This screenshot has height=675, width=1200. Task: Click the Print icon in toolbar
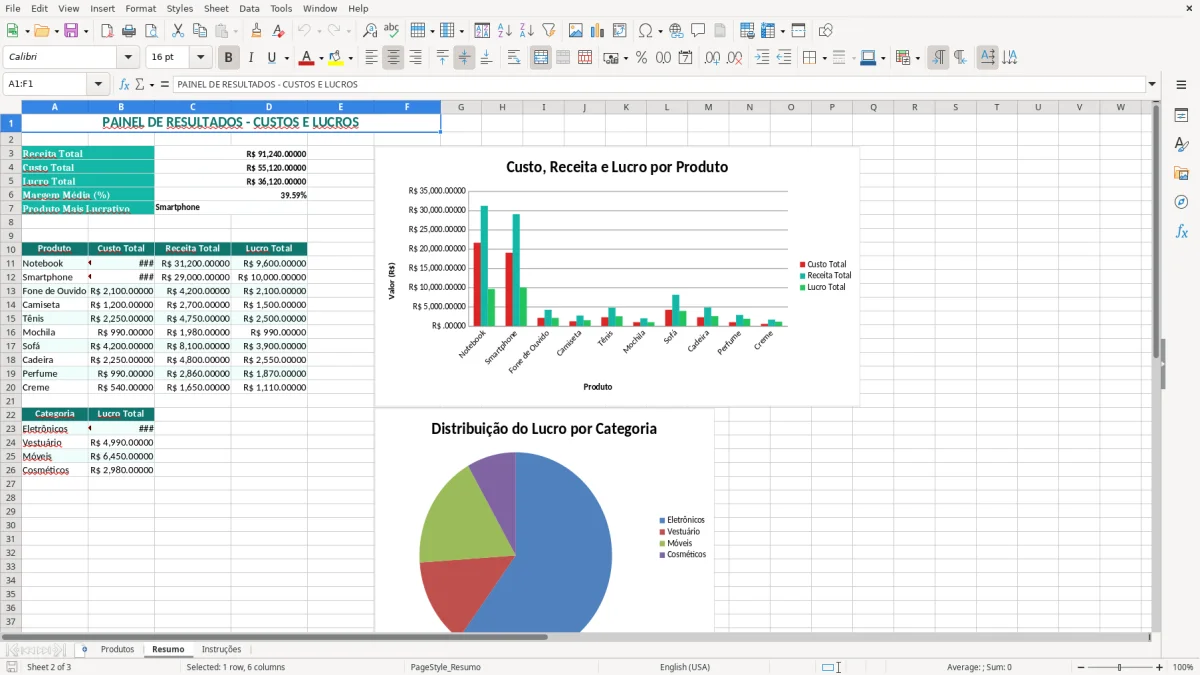click(129, 31)
